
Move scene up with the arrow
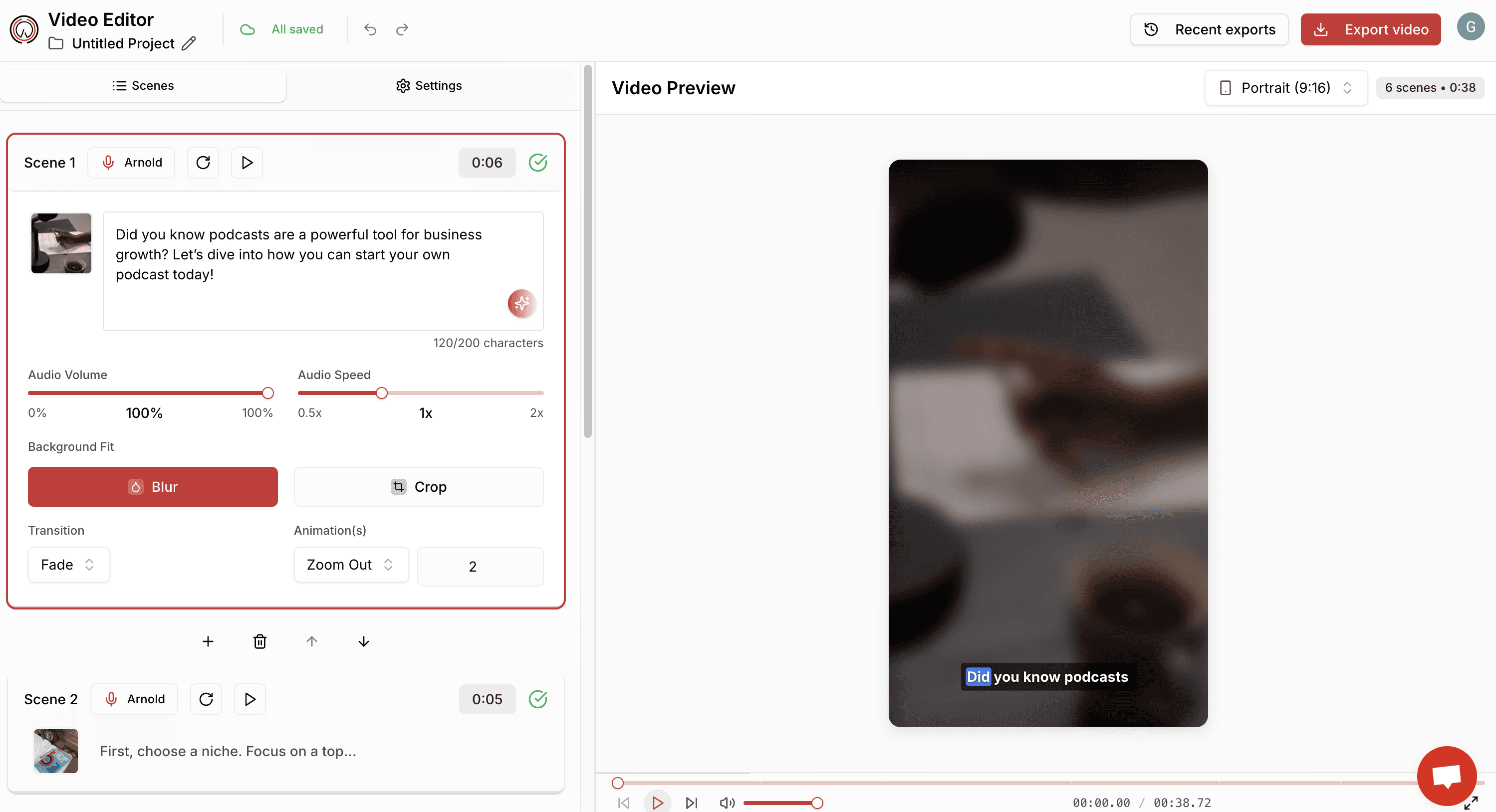[312, 641]
